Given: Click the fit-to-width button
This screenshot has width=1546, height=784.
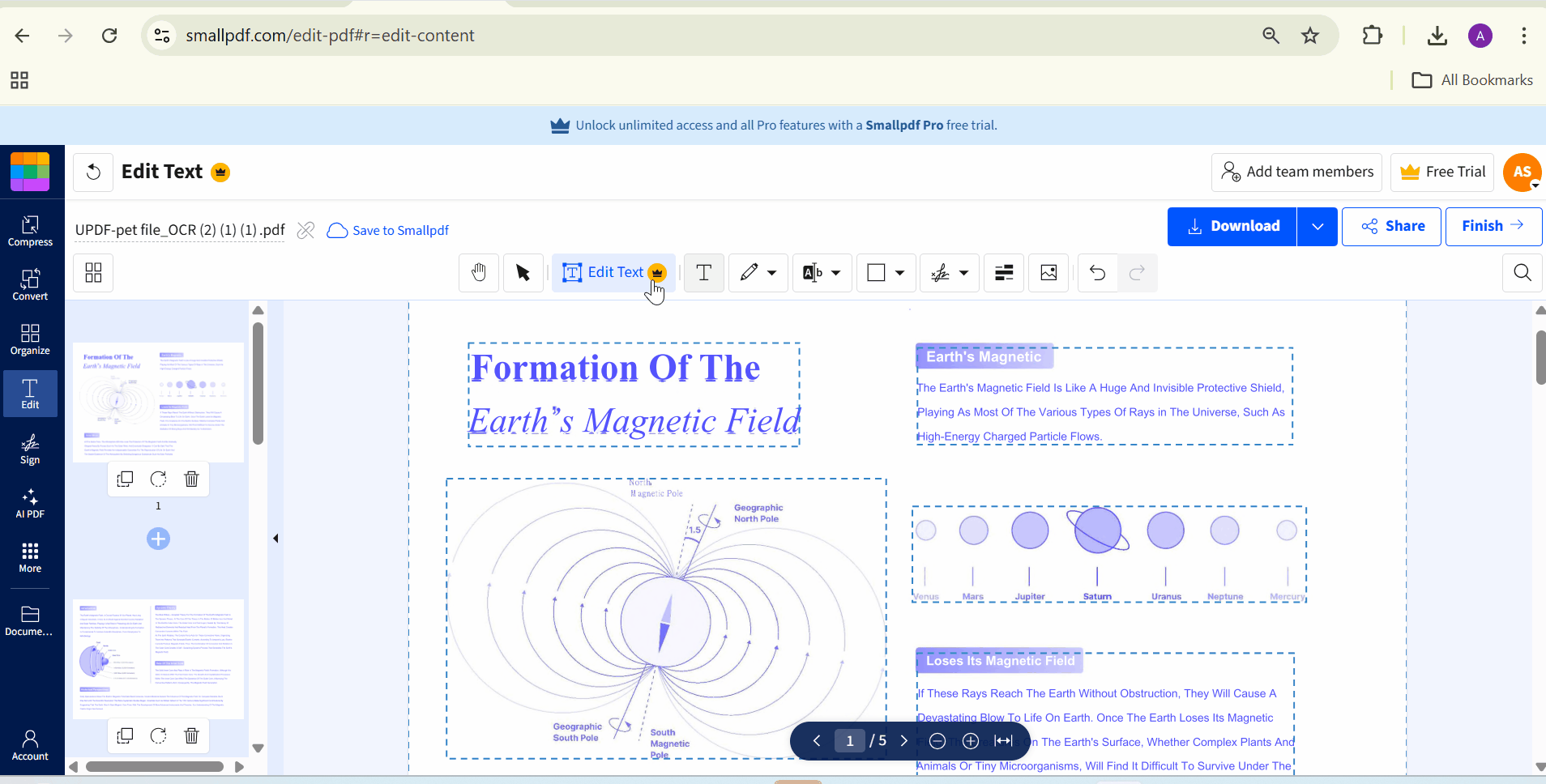Looking at the screenshot, I should pyautogui.click(x=1004, y=741).
